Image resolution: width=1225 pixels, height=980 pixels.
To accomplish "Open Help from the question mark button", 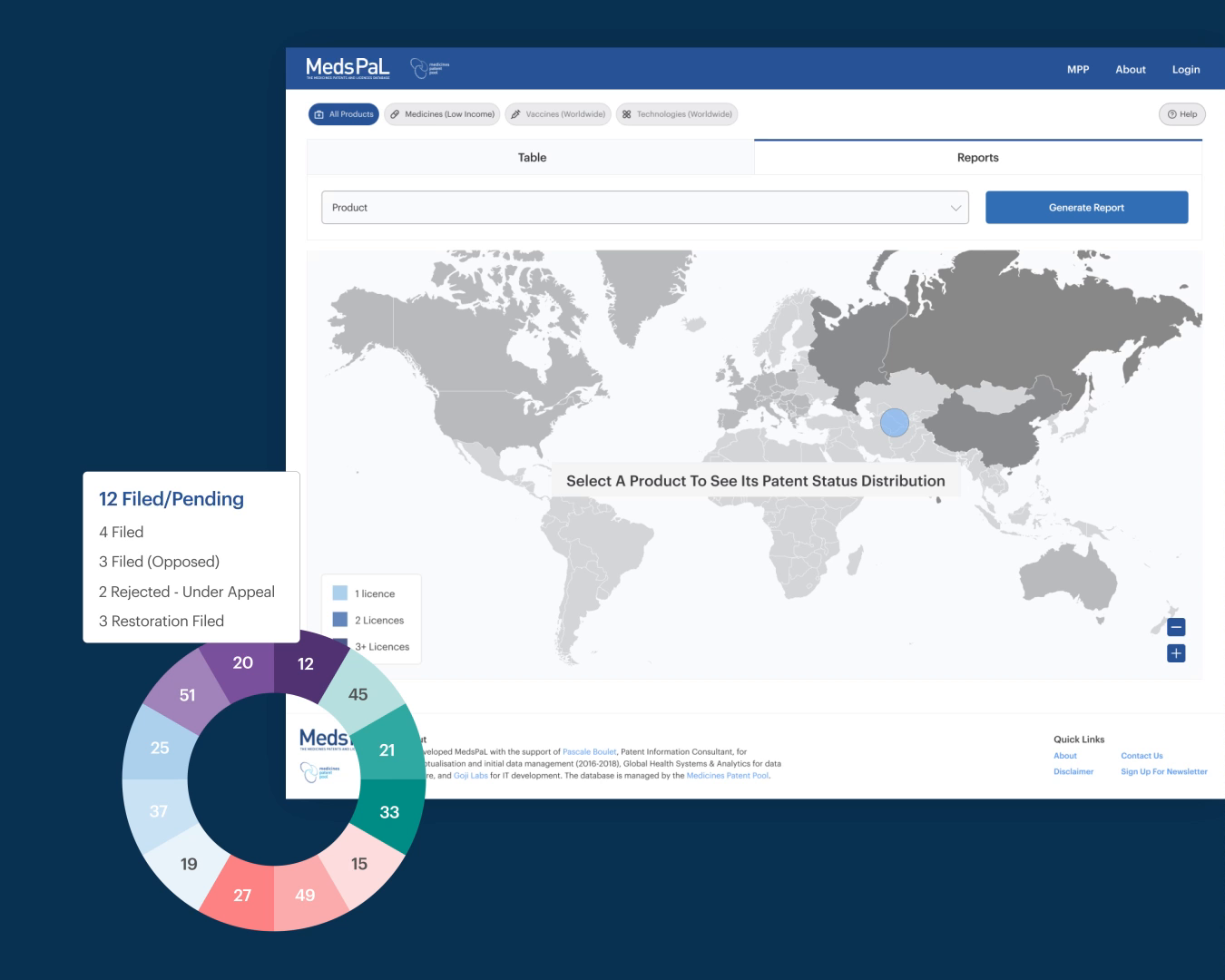I will (1182, 114).
